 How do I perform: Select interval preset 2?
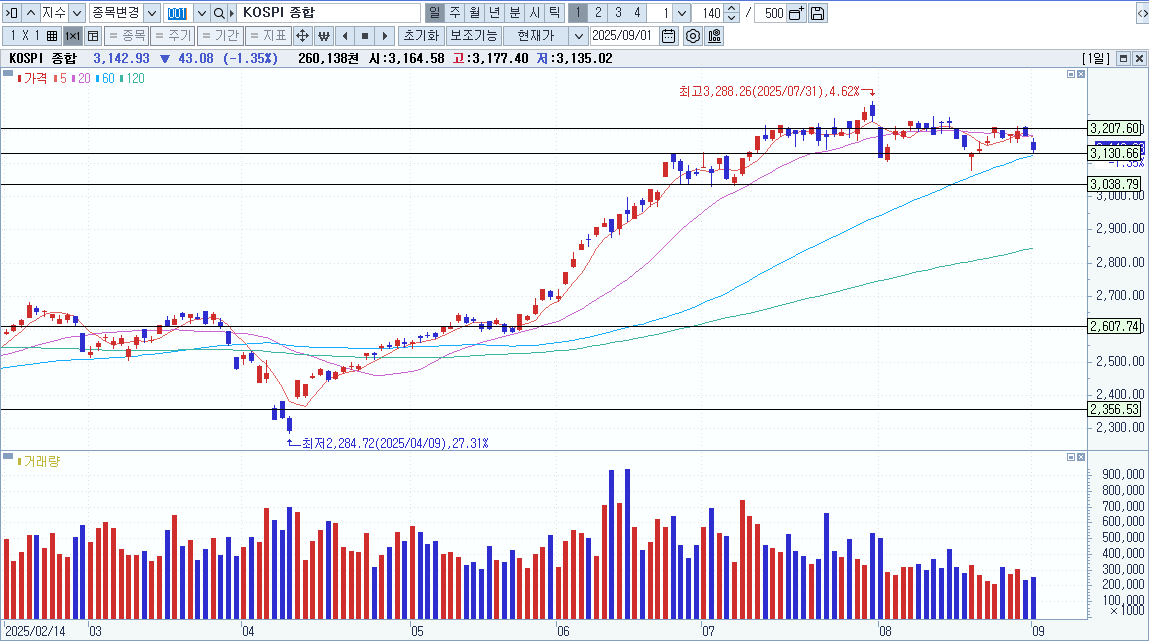click(598, 12)
